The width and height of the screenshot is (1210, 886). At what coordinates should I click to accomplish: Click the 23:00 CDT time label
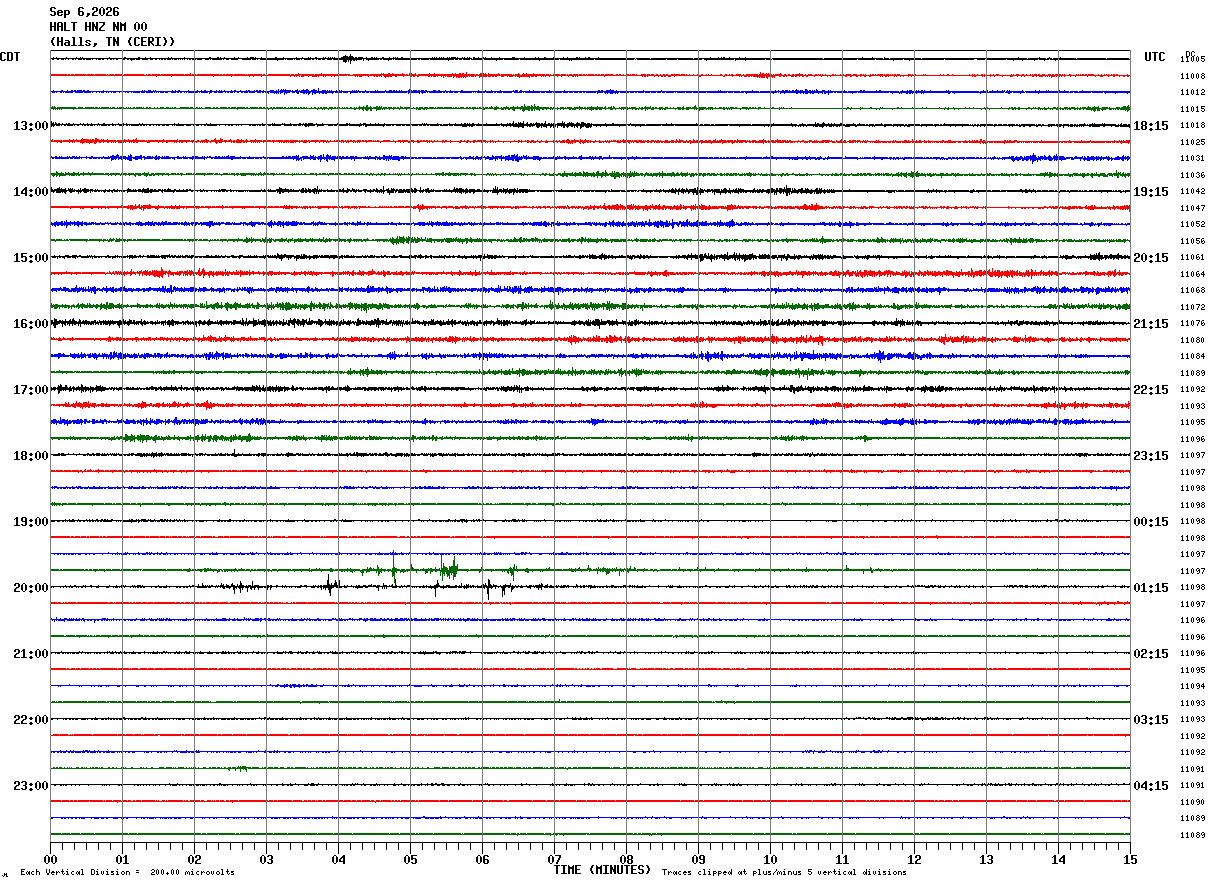(30, 786)
